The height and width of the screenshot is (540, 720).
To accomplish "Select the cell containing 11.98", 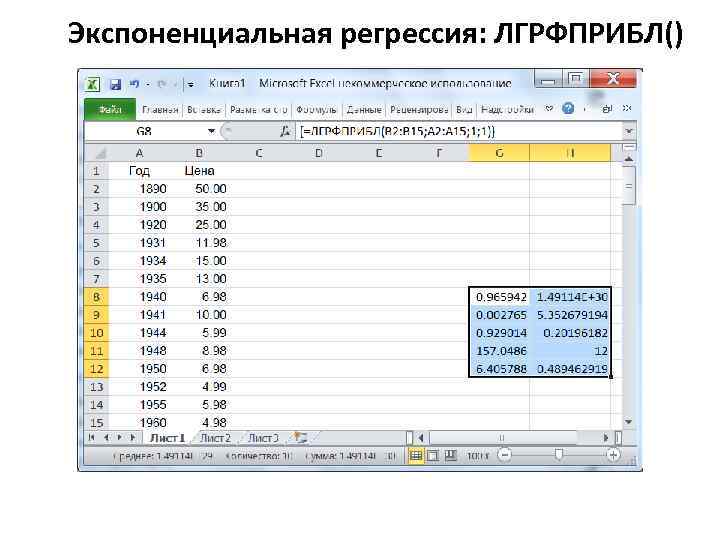I will coord(199,243).
